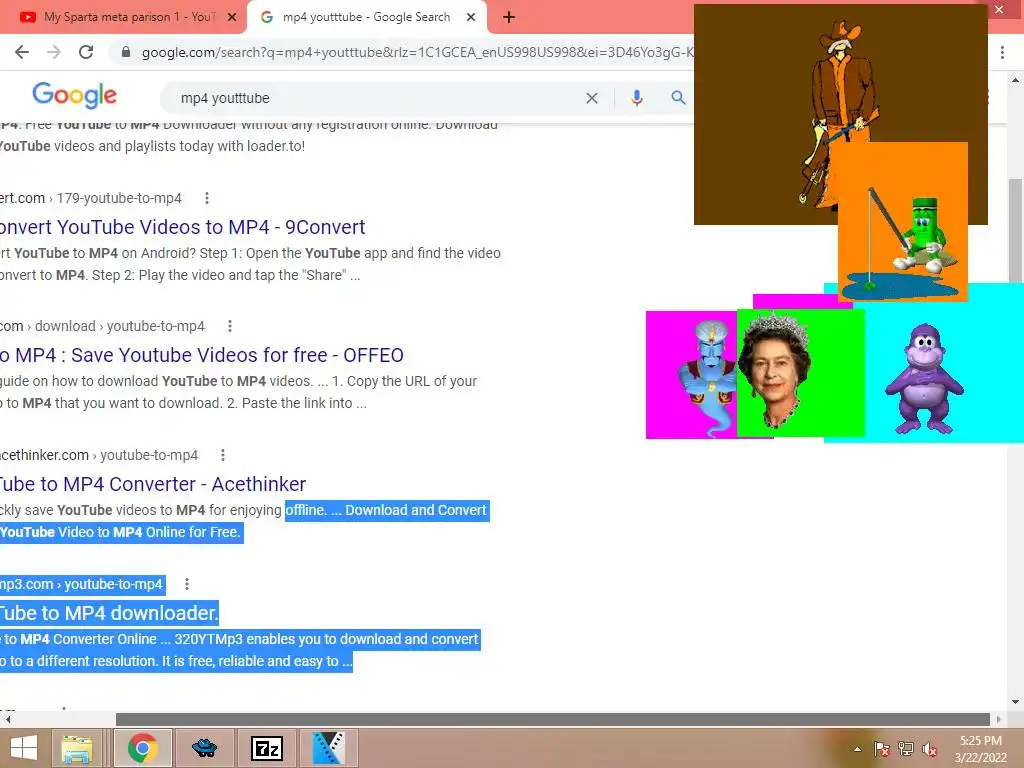Open the video editor taskbar app
Screen dimensions: 1024x768
pyautogui.click(x=329, y=748)
